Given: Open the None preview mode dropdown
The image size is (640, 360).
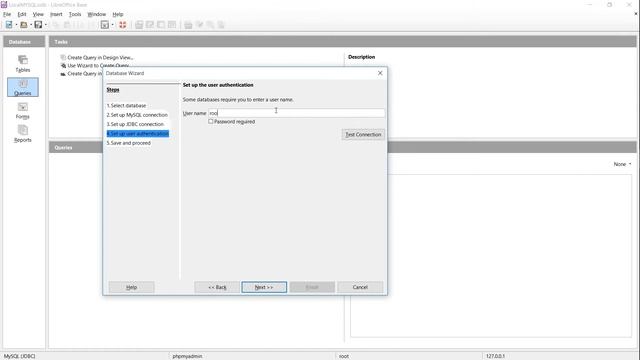Looking at the screenshot, I should 622,164.
